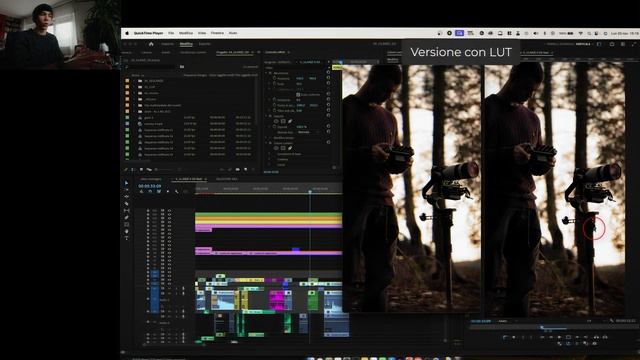
Task: Click new item icon in Project panel footer
Action: [x=245, y=169]
